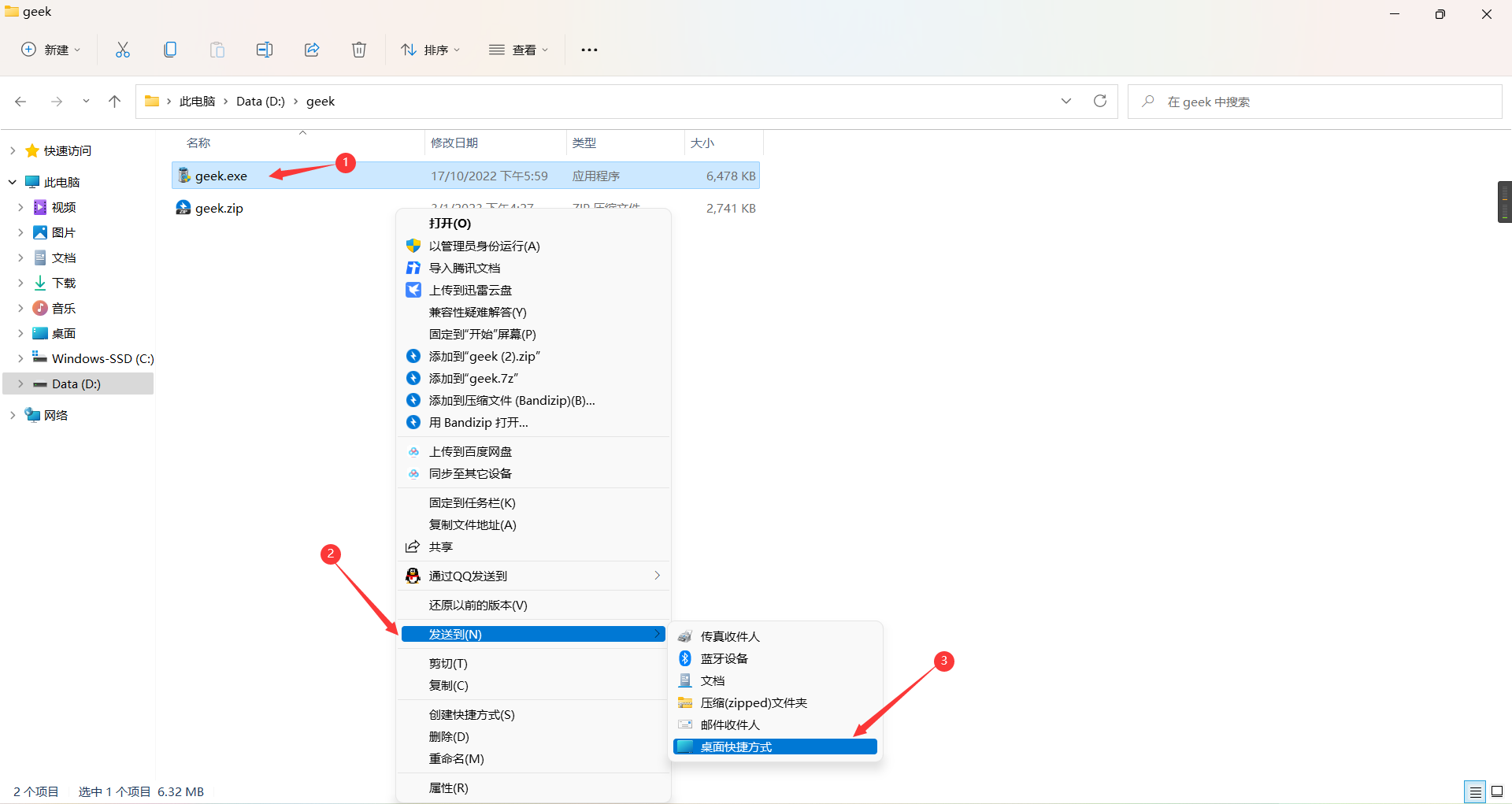Select 添加到"geek.7z" menu item
This screenshot has height=804, width=1512.
pyautogui.click(x=533, y=378)
